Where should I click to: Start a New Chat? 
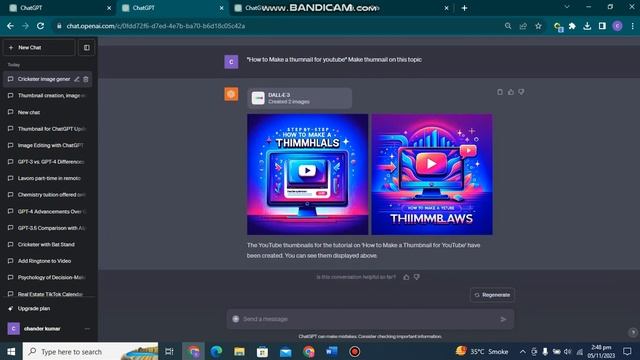[39, 47]
